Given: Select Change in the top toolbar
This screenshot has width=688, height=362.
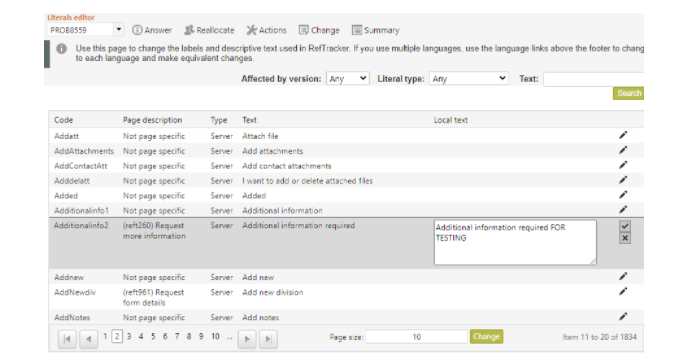Looking at the screenshot, I should tap(319, 30).
